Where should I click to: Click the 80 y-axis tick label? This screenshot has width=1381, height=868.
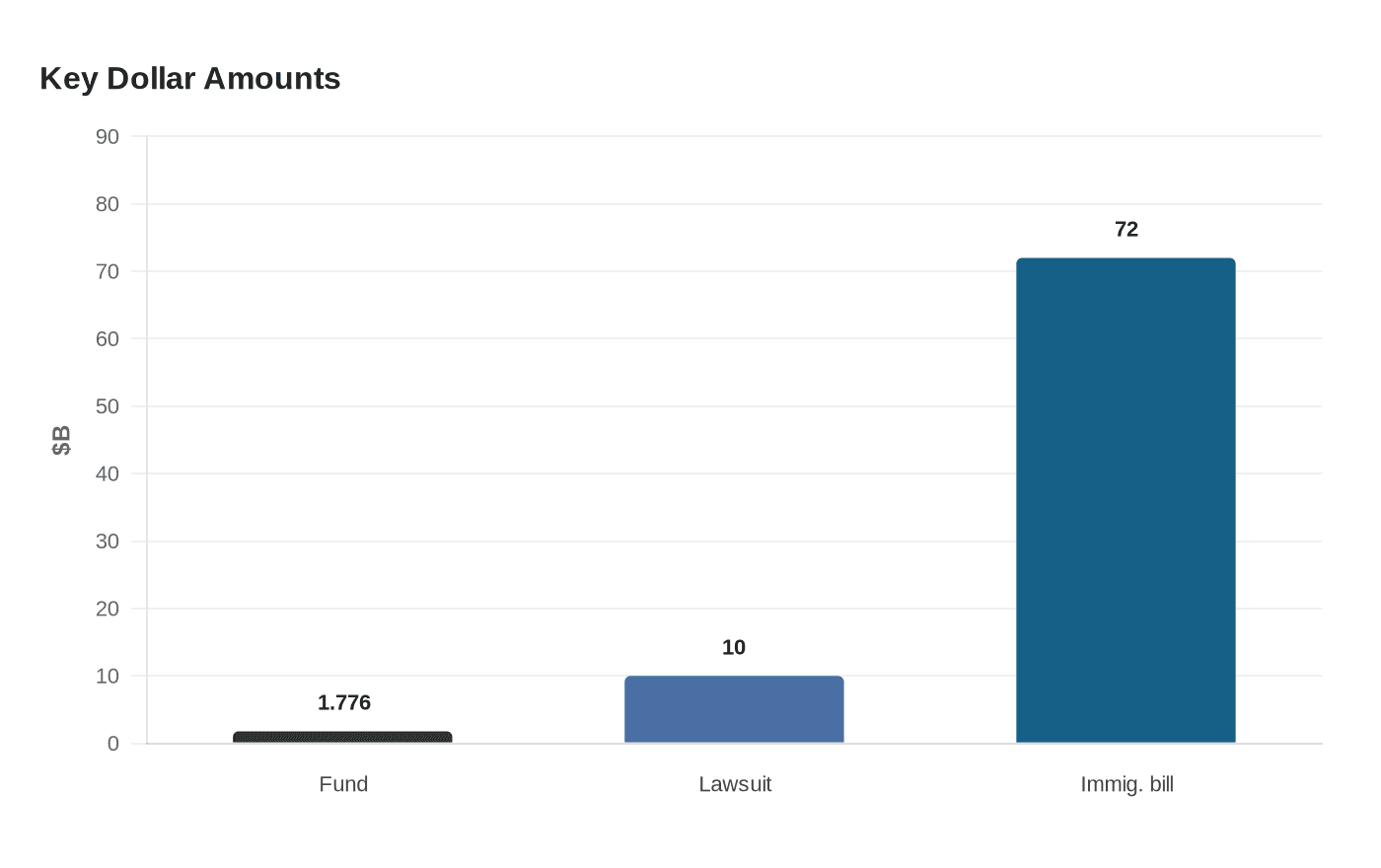pyautogui.click(x=108, y=204)
